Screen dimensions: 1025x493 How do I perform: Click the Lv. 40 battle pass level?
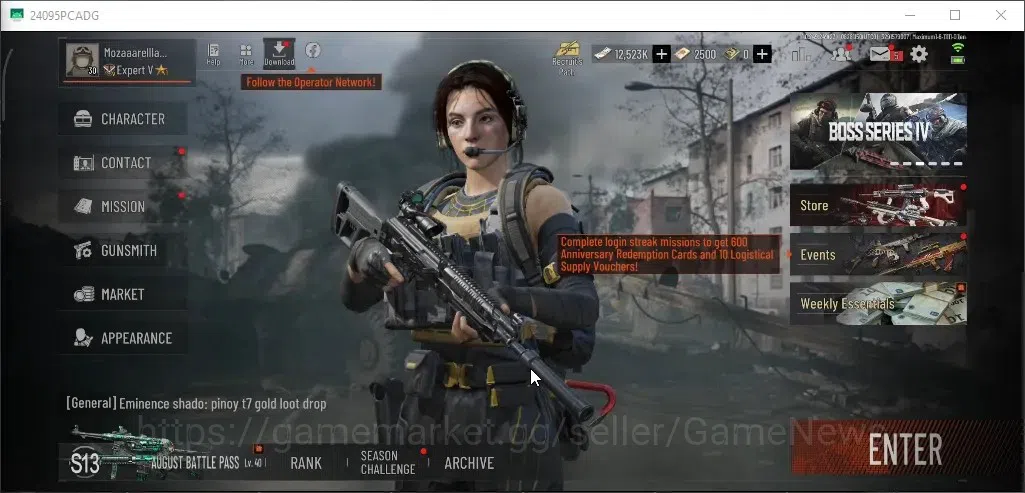[254, 463]
